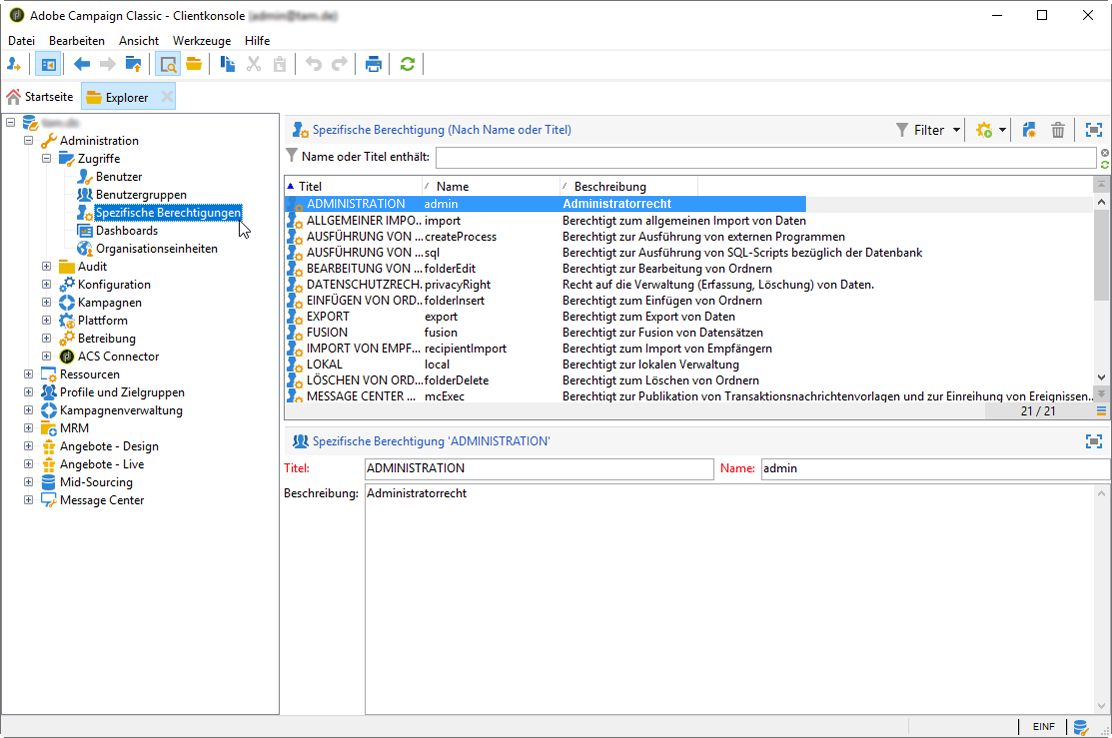
Task: Close the Explorer tab with X
Action: [x=167, y=96]
